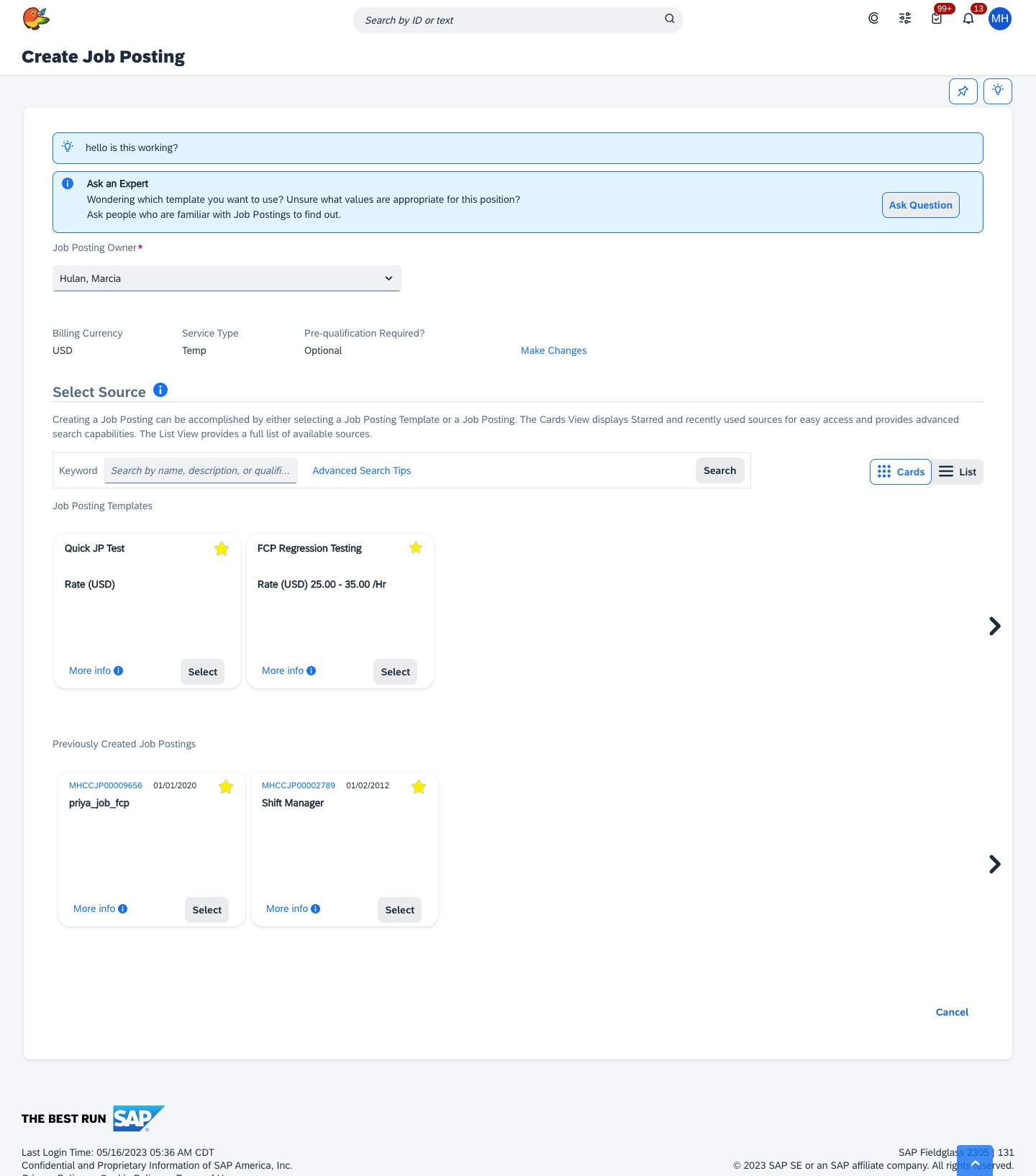The height and width of the screenshot is (1176, 1036).
Task: Toggle star on FCP Regression Testing card
Action: click(x=416, y=548)
